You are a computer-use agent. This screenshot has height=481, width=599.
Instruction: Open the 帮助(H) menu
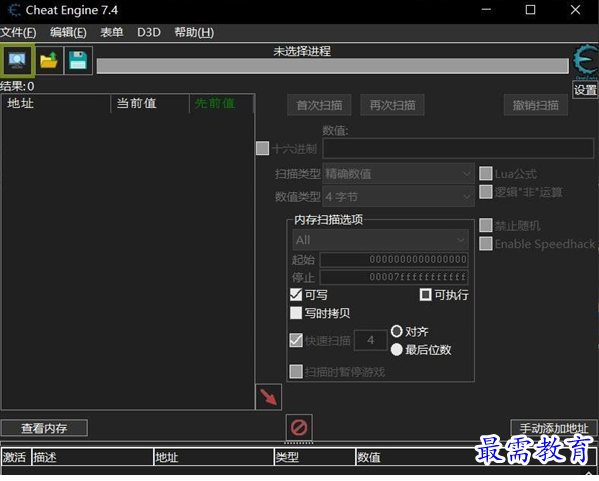(x=194, y=32)
